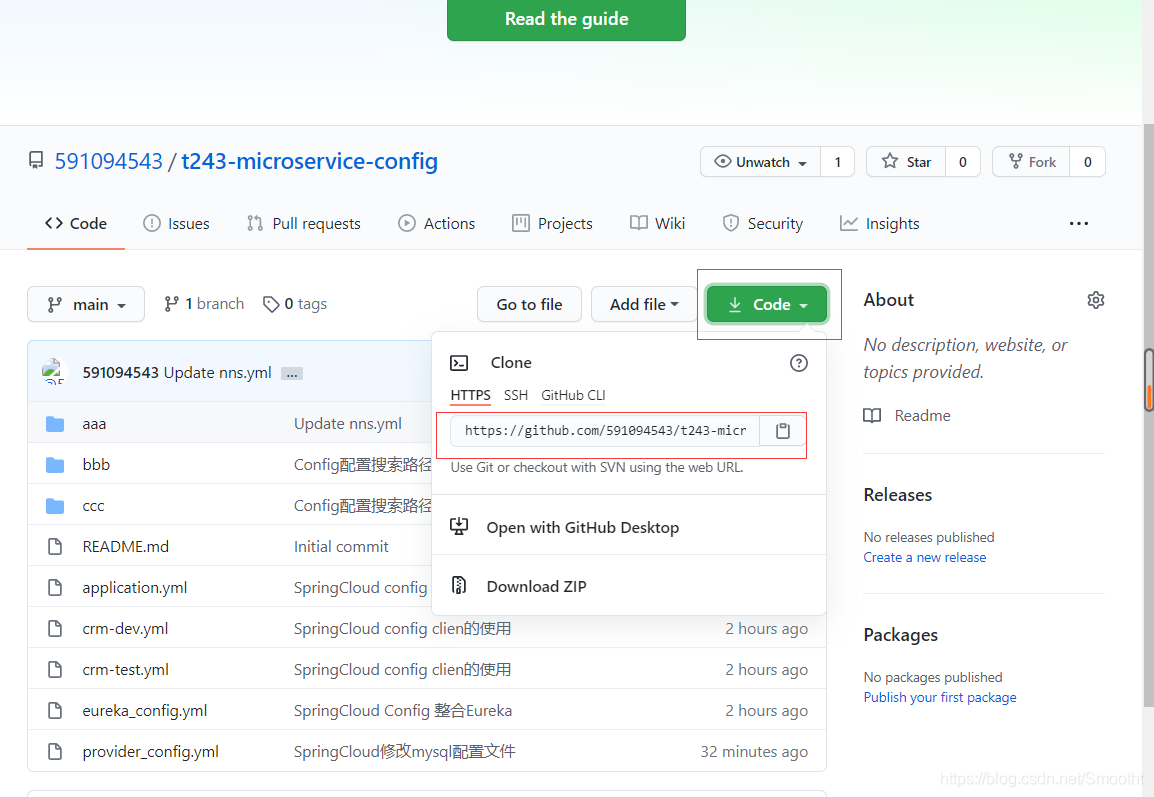Click Publish your first package link
Viewport: 1154px width, 797px height.
click(940, 698)
